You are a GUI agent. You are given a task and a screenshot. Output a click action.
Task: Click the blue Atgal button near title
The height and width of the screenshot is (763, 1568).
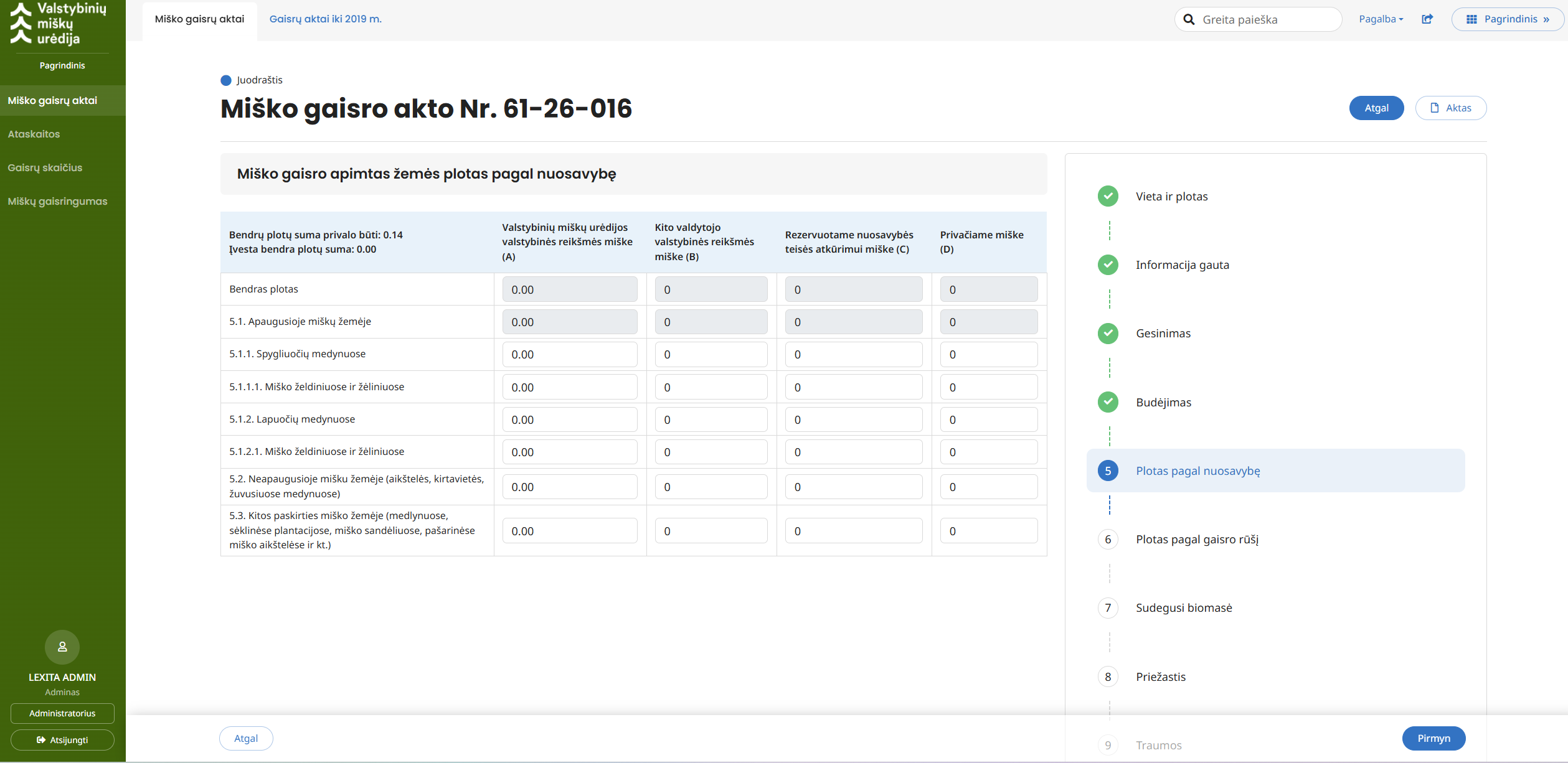tap(1376, 108)
